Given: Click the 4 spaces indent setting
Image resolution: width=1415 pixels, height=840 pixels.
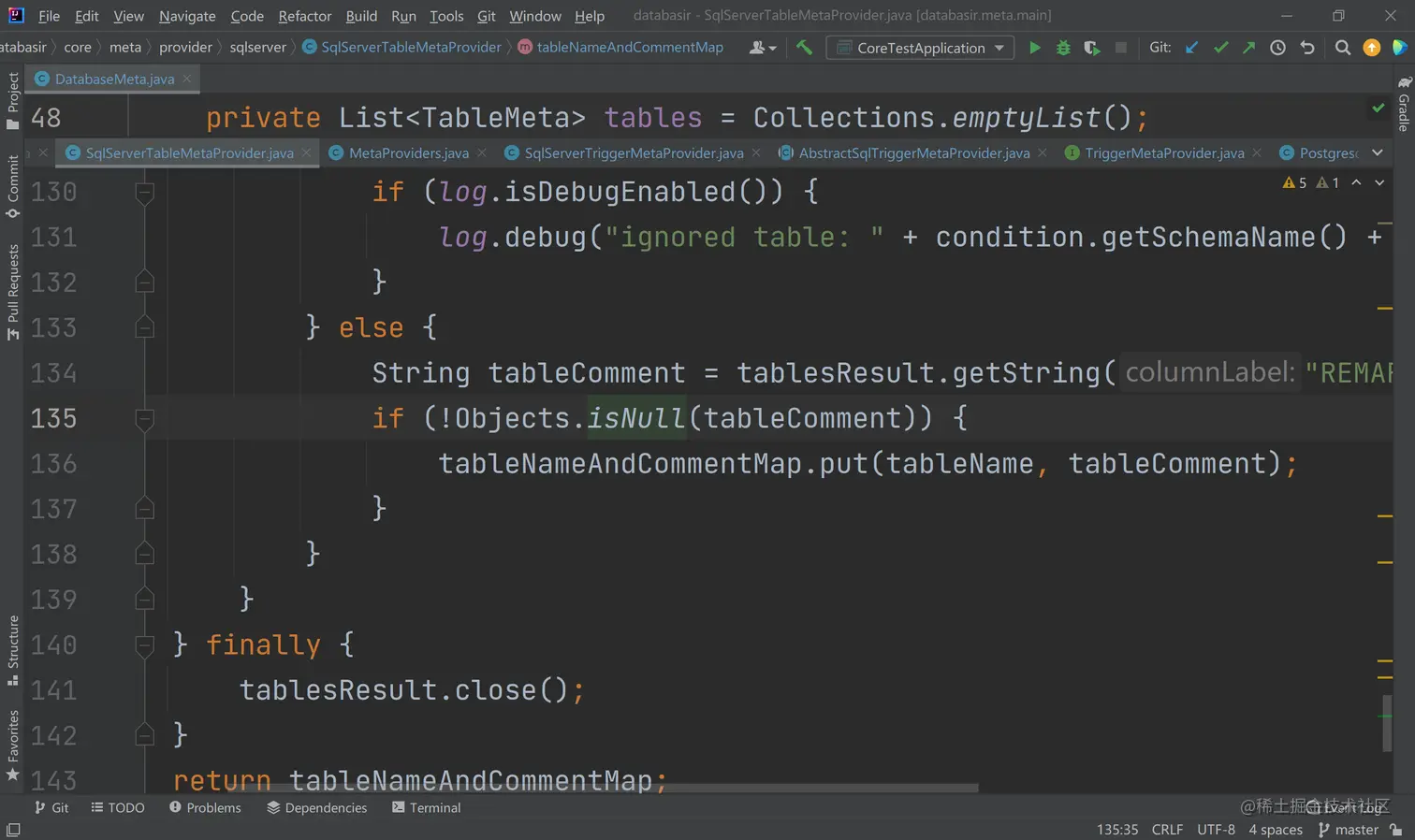Looking at the screenshot, I should coord(1276,830).
